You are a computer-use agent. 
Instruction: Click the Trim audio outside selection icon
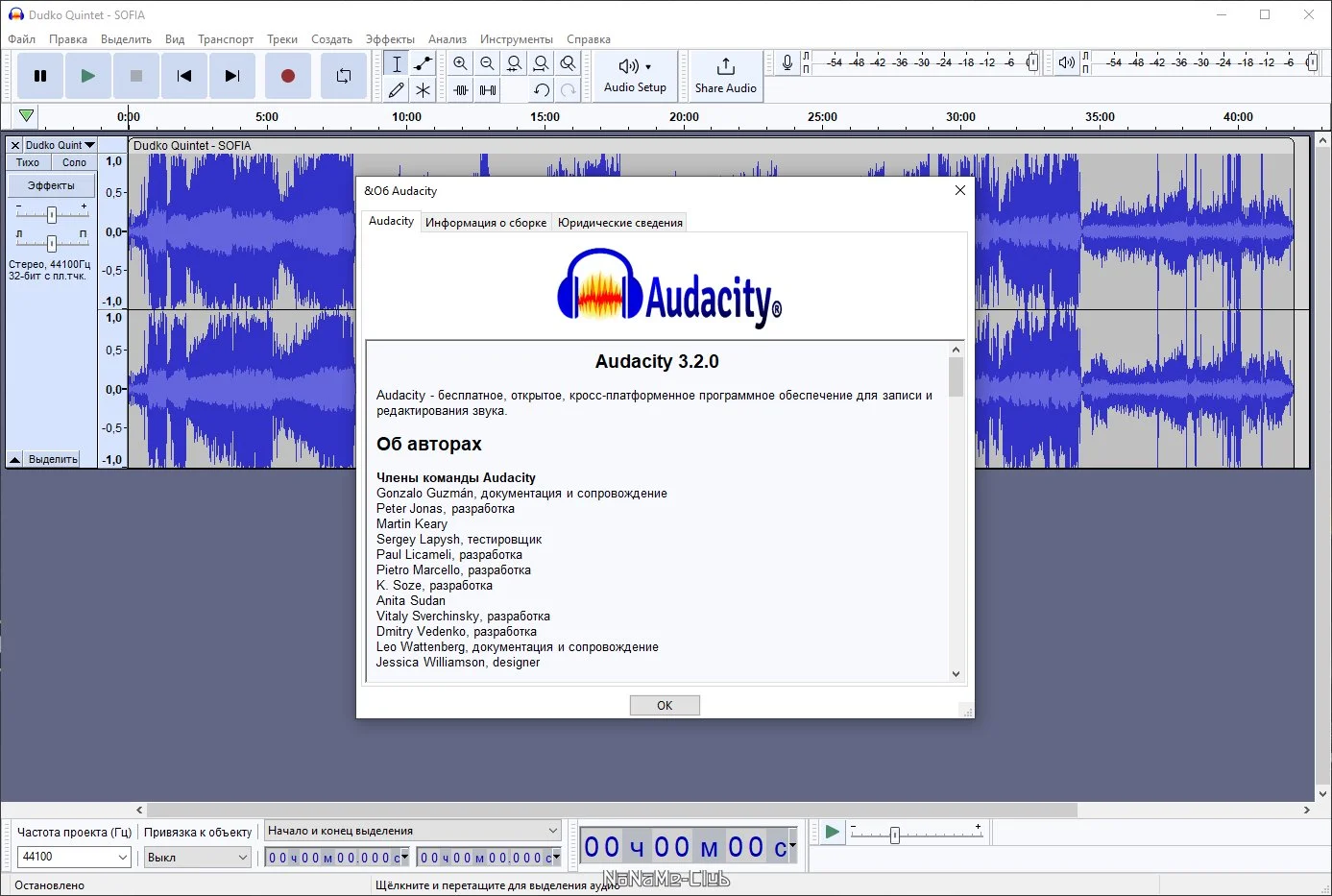click(x=461, y=90)
